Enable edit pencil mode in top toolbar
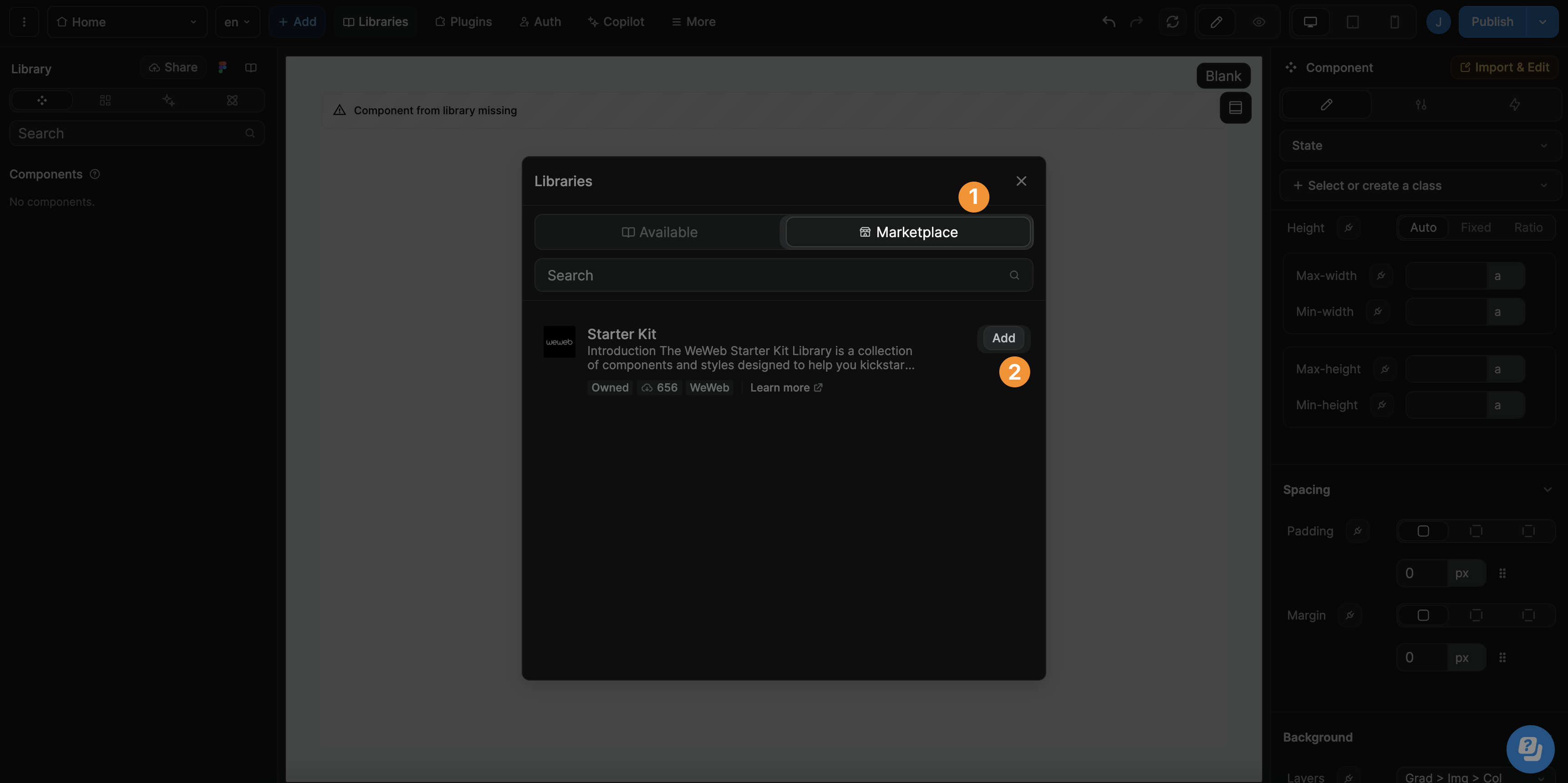The height and width of the screenshot is (783, 1568). click(1216, 21)
